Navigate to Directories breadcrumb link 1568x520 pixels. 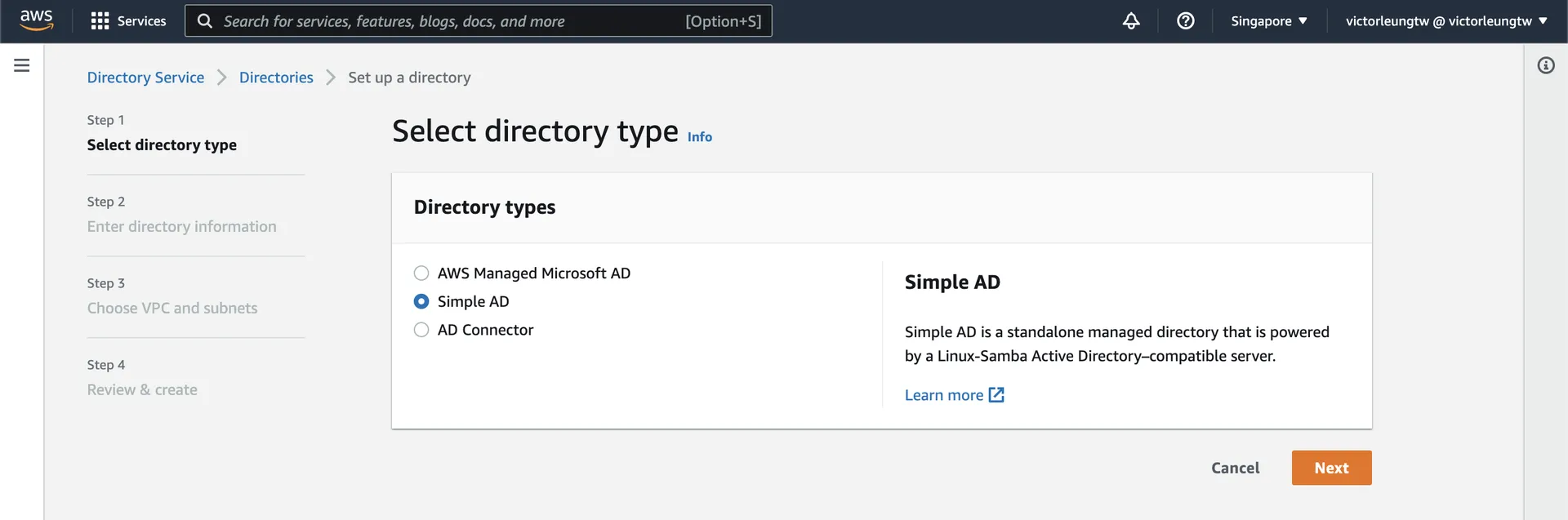coord(276,78)
